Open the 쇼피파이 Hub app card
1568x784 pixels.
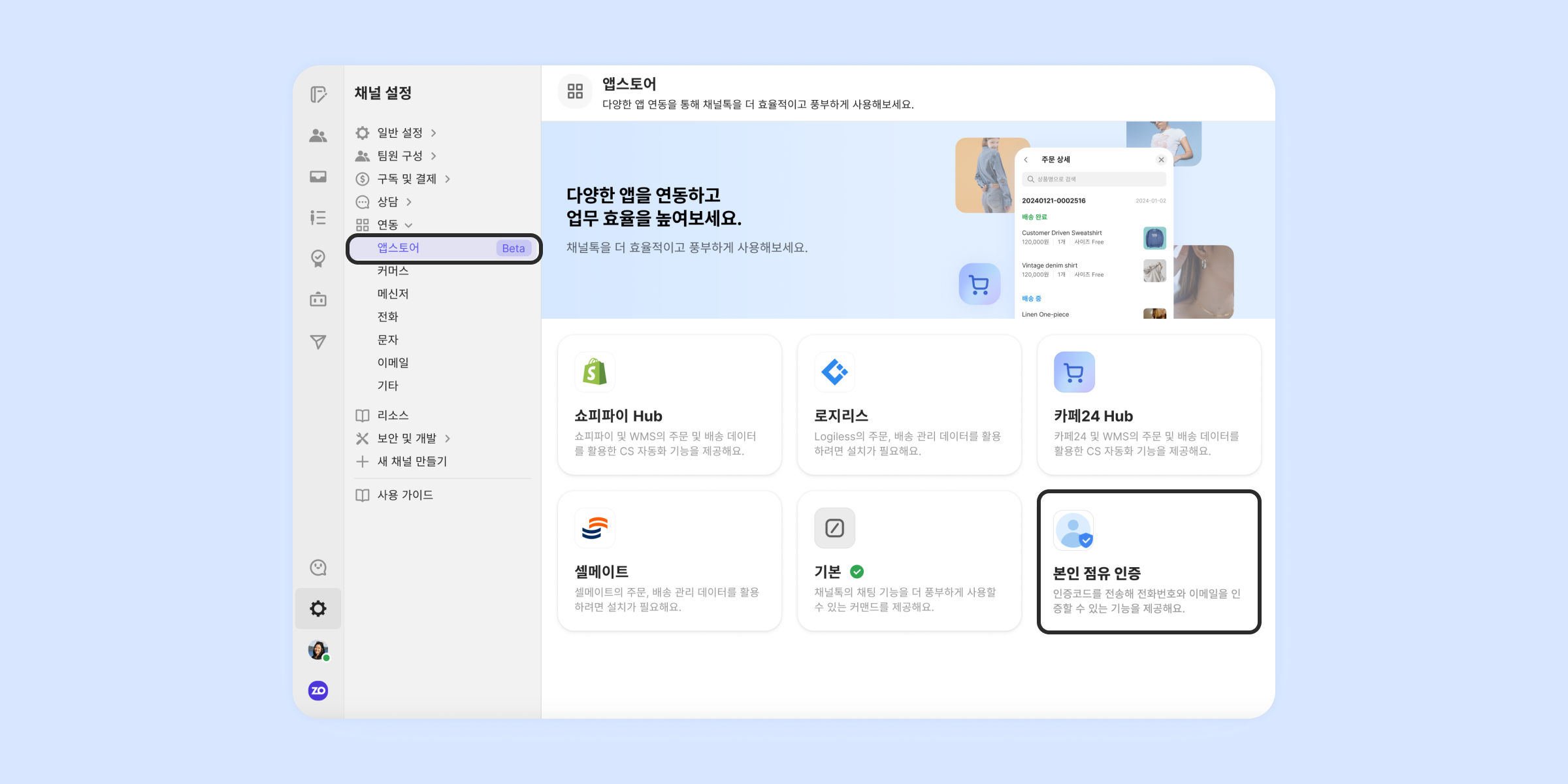click(x=669, y=405)
